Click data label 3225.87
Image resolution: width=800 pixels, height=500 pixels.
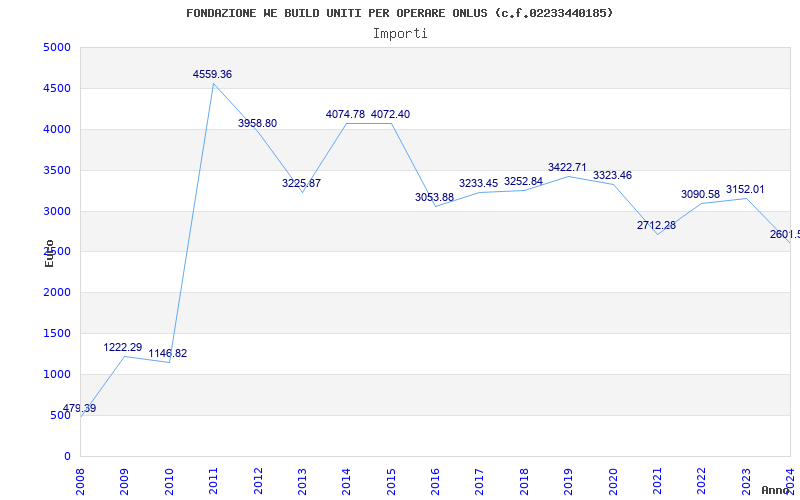pyautogui.click(x=302, y=183)
